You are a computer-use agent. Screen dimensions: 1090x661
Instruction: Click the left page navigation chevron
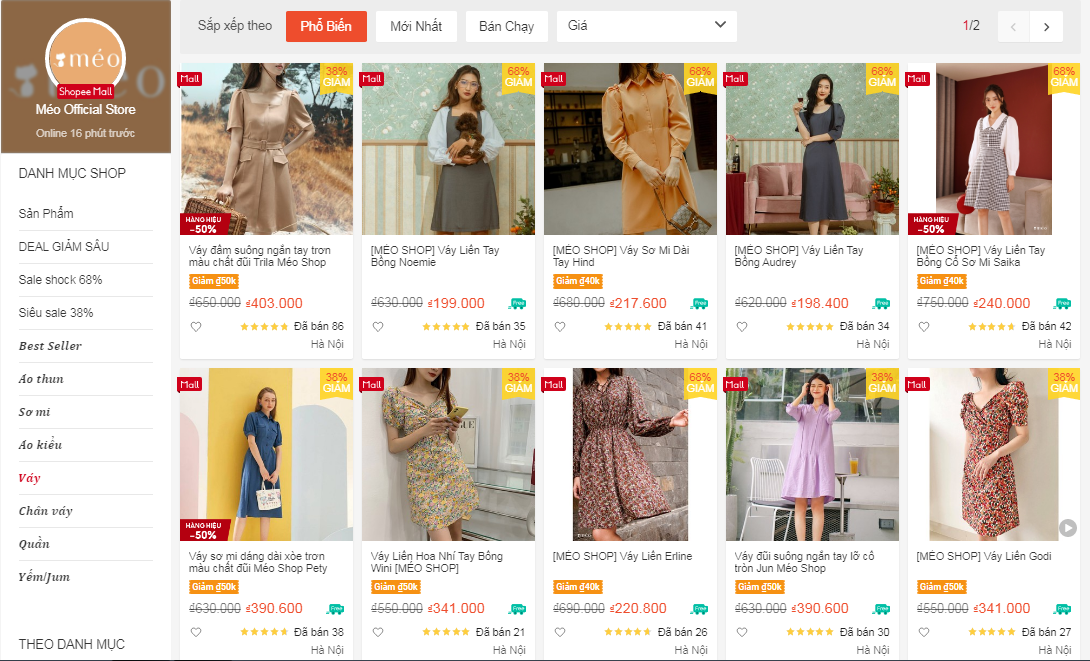point(1012,27)
